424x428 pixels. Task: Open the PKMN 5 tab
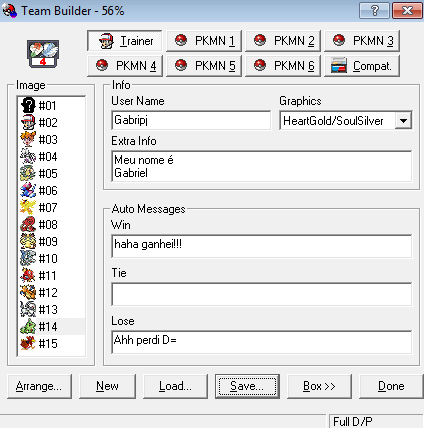(204, 66)
